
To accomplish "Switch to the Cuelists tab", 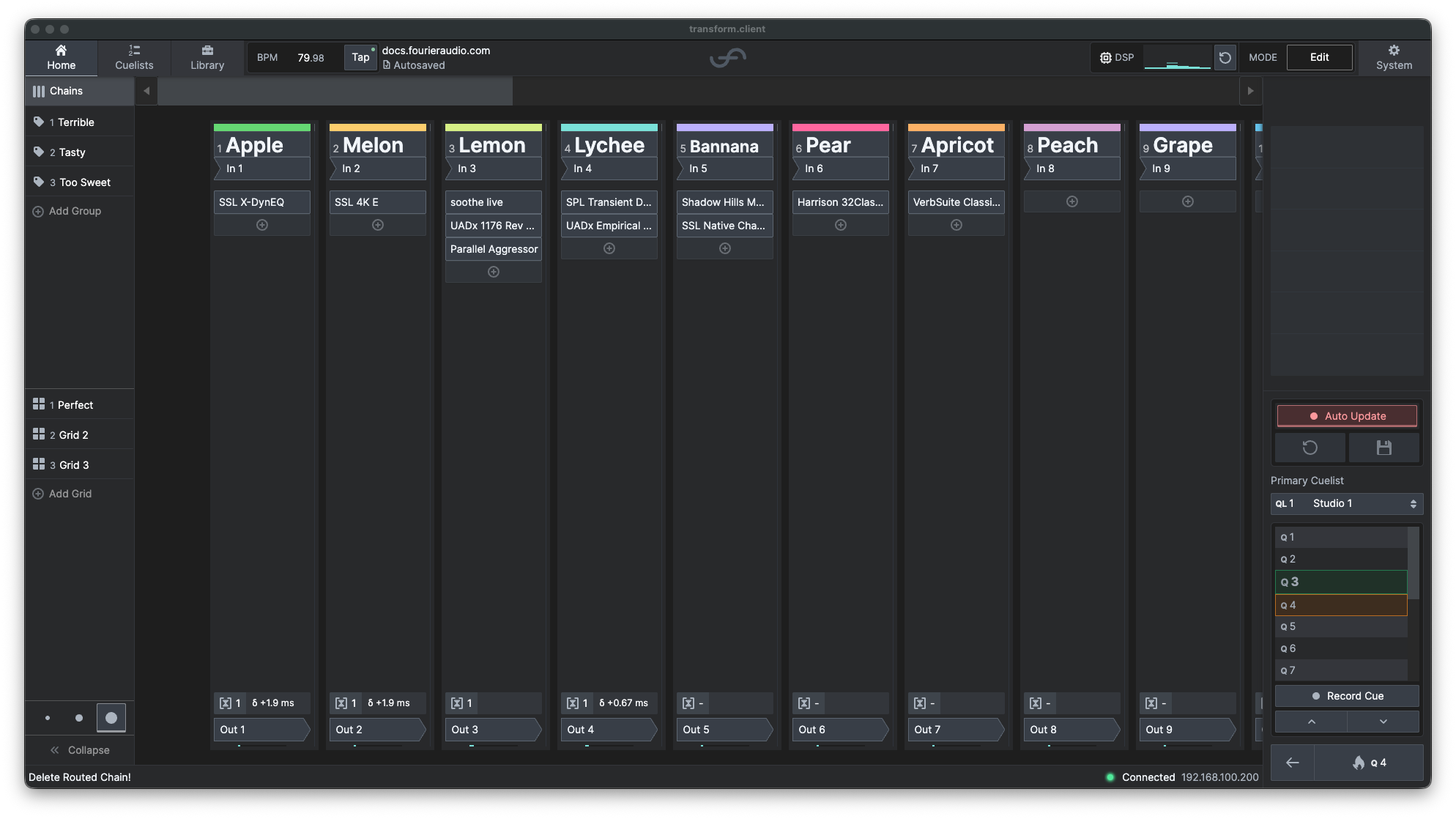I will [x=134, y=58].
